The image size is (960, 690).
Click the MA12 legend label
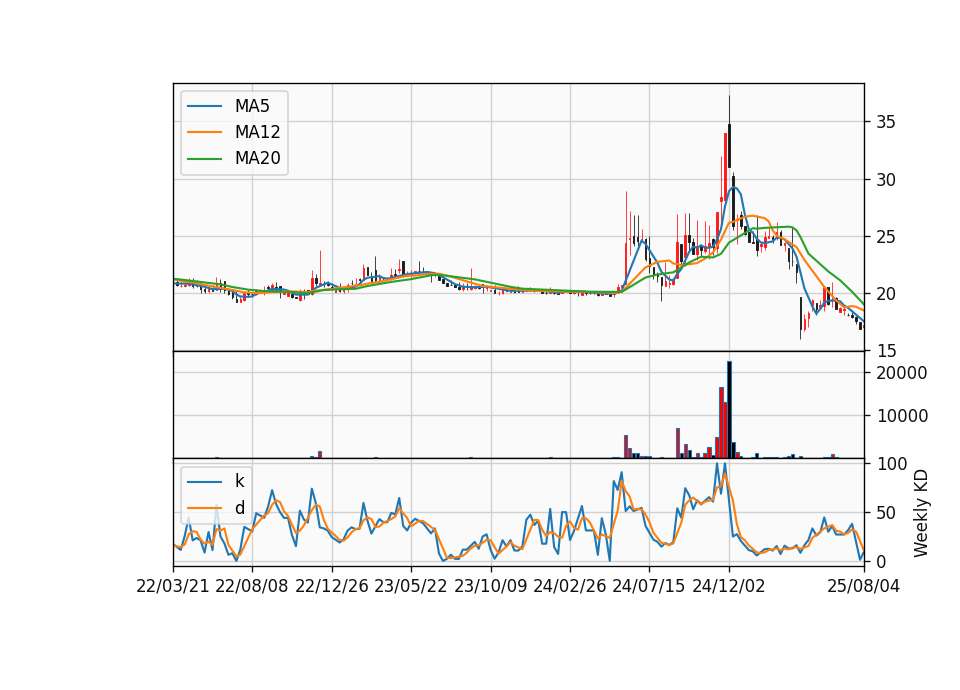pos(257,132)
